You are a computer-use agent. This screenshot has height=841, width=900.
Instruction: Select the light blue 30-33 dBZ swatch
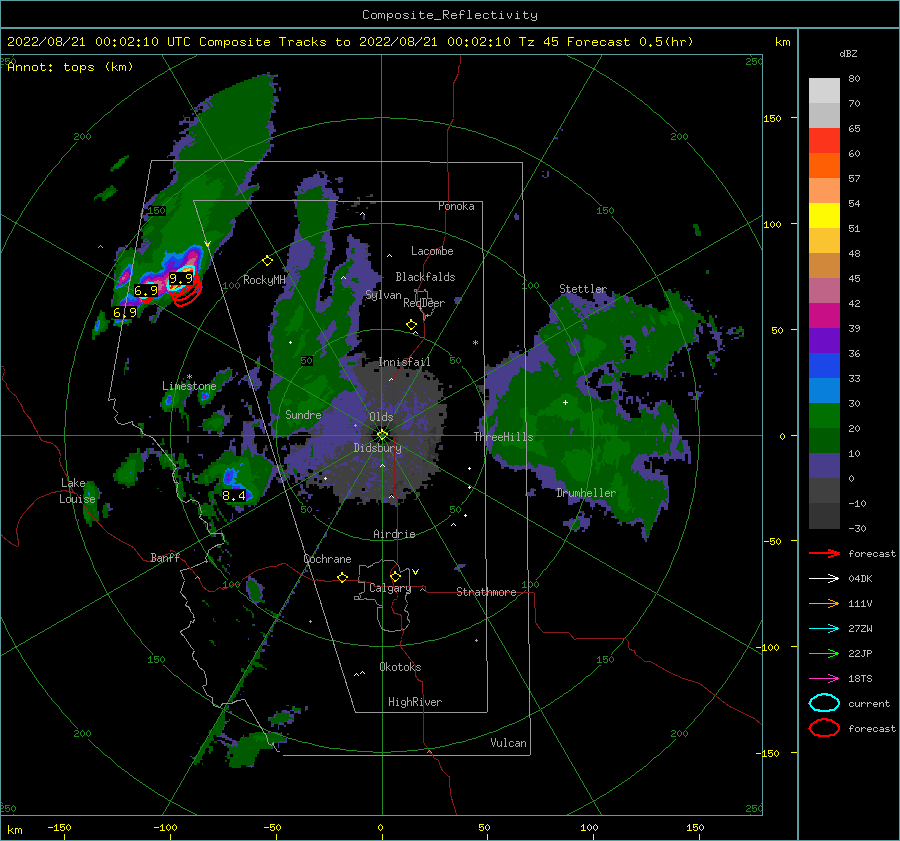(x=824, y=390)
